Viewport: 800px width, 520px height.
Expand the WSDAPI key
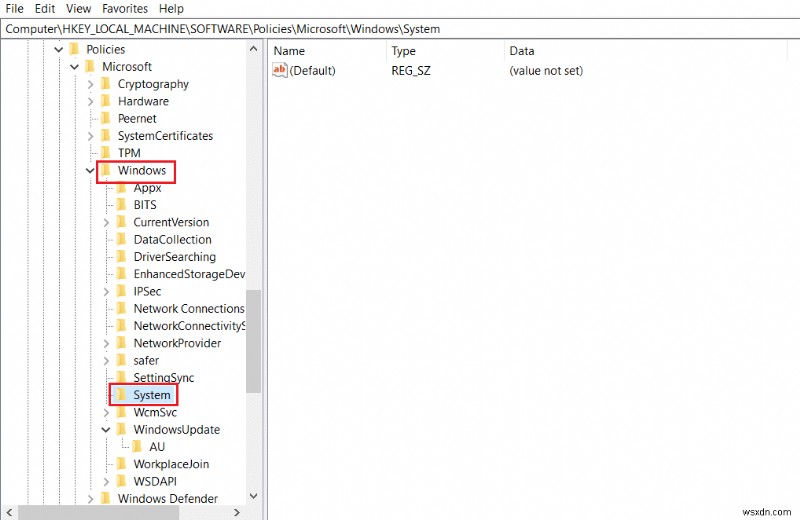tap(106, 482)
